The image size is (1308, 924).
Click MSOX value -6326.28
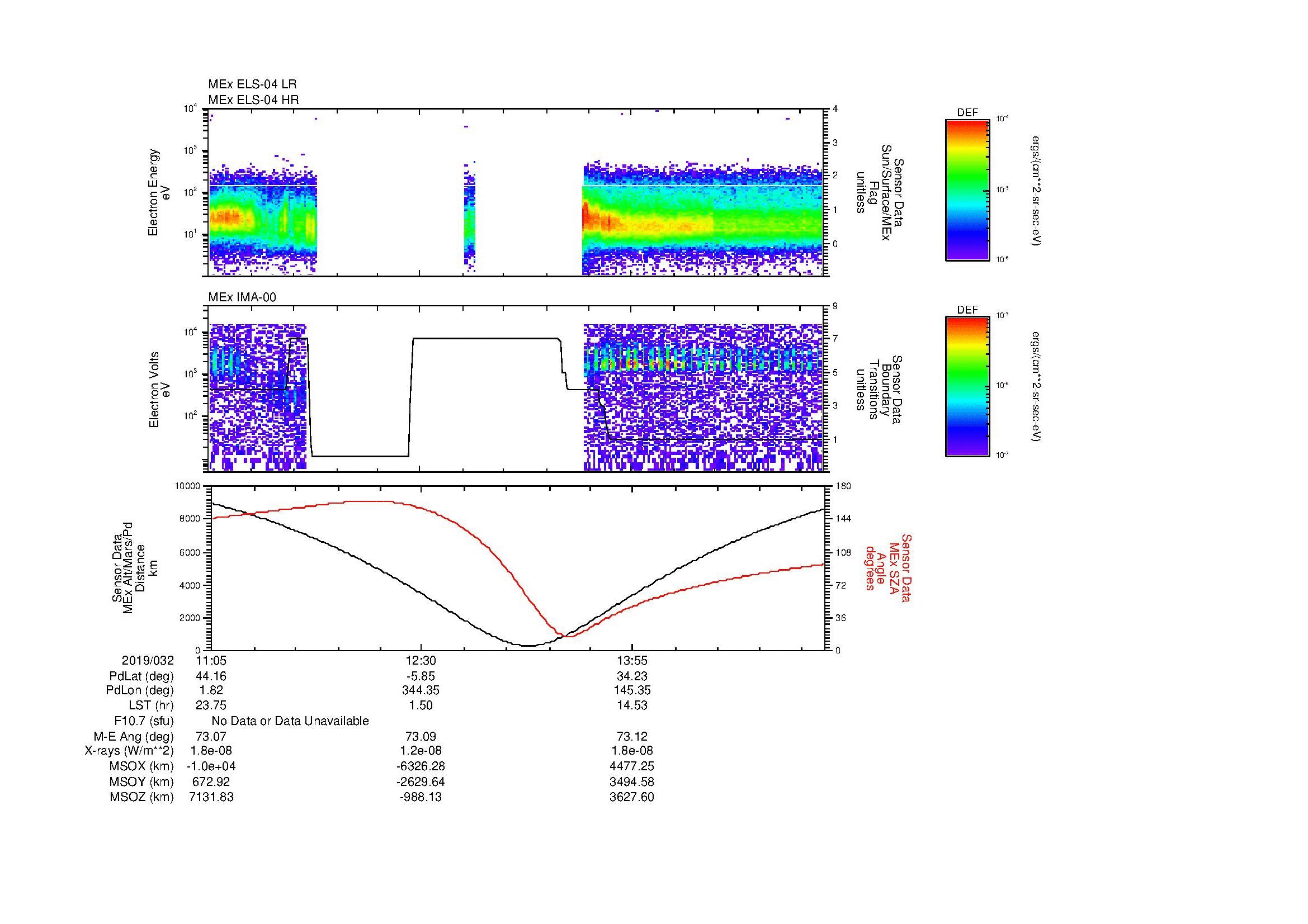click(421, 766)
